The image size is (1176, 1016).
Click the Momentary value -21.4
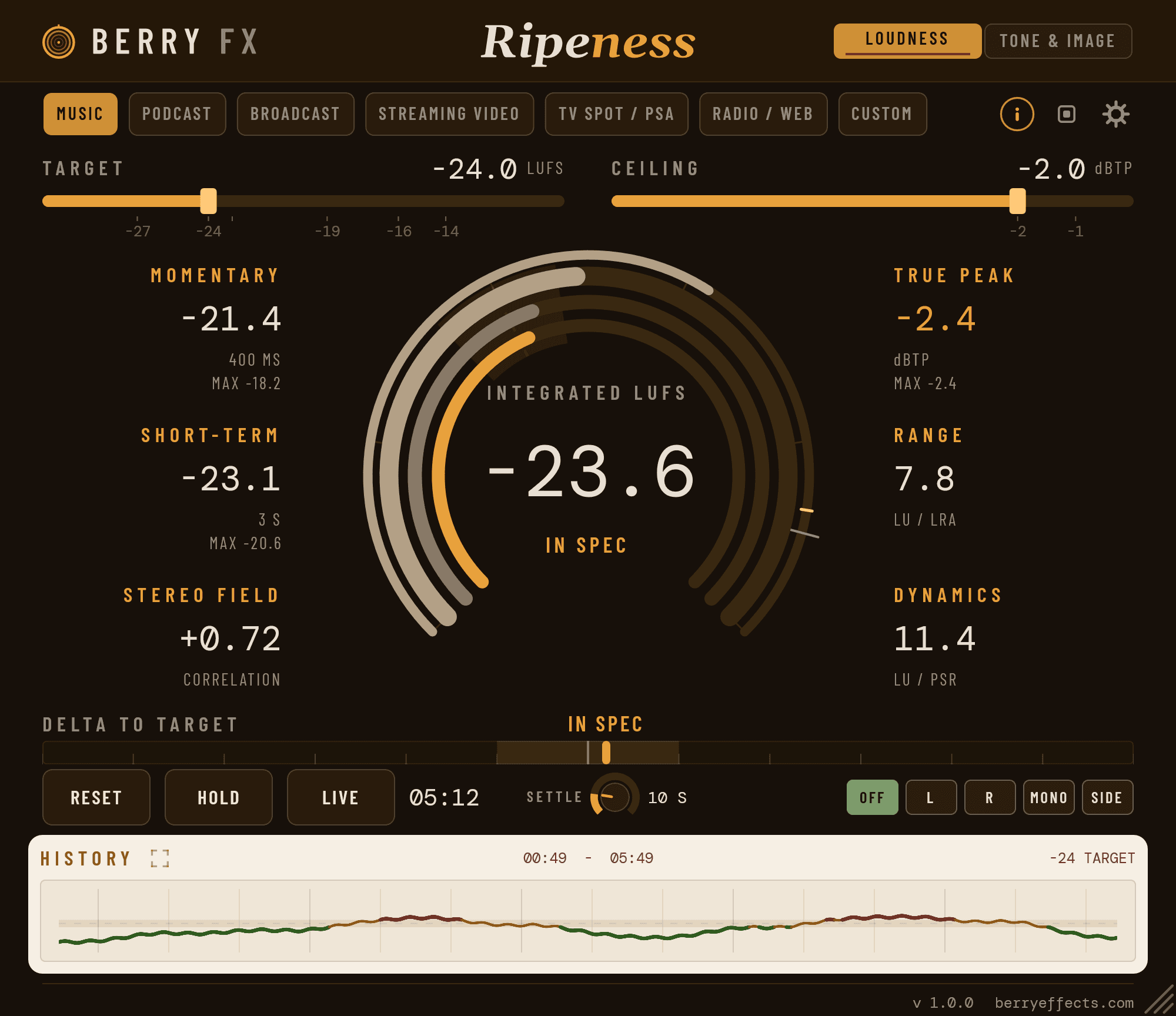[231, 319]
